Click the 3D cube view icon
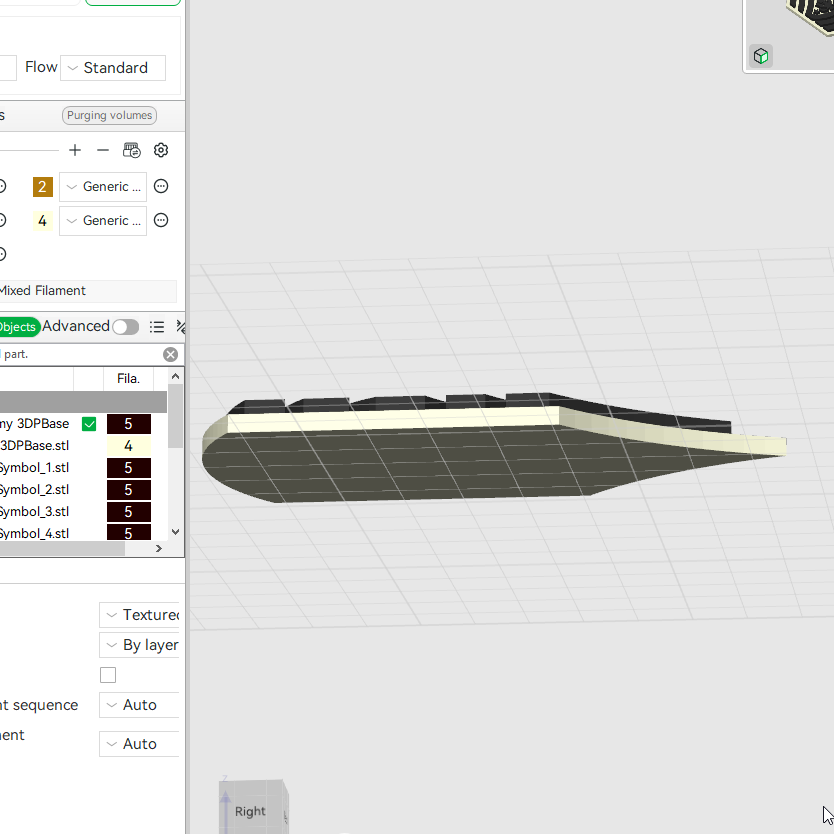834x834 pixels. [x=761, y=56]
